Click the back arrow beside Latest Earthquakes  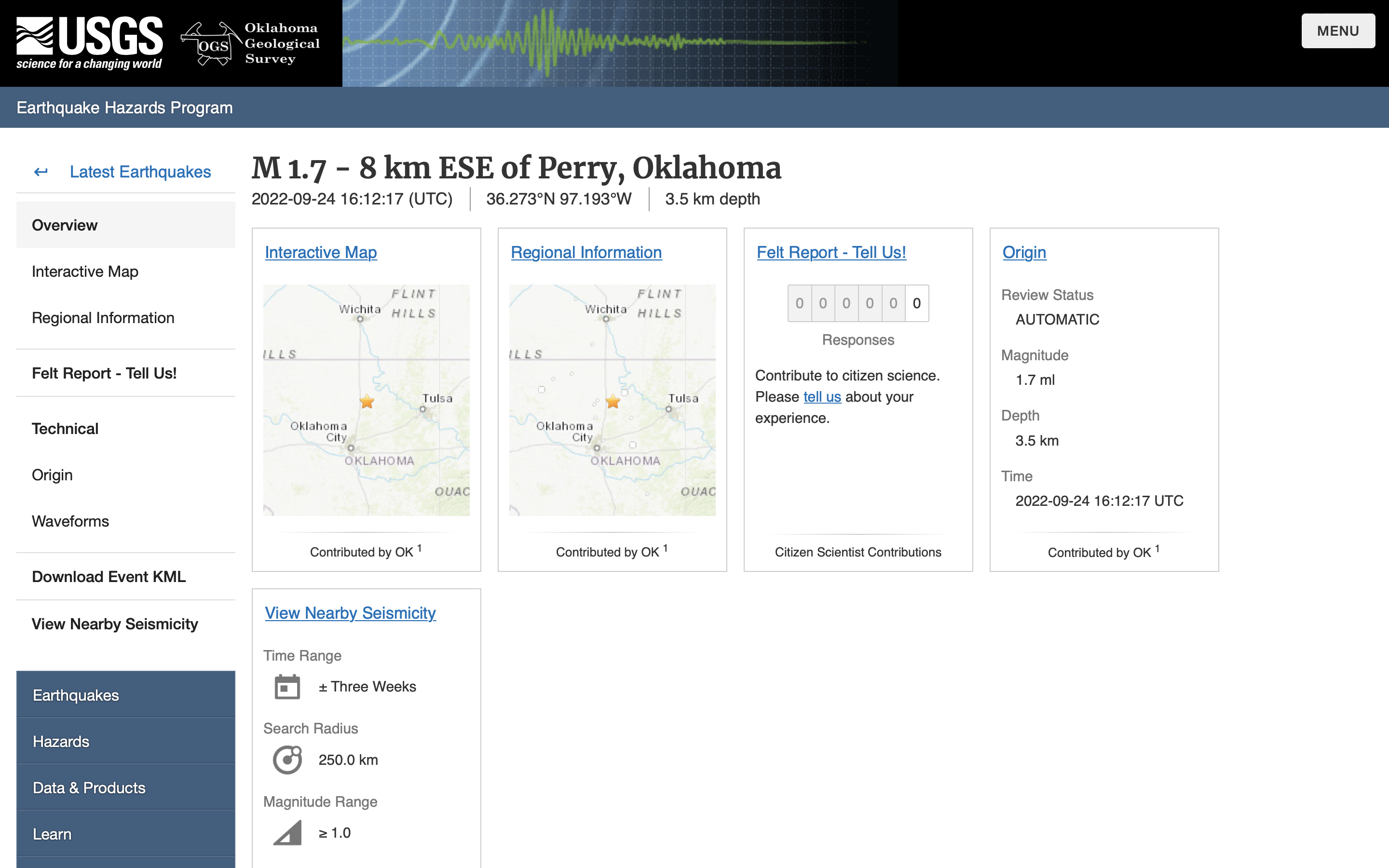[x=41, y=172]
